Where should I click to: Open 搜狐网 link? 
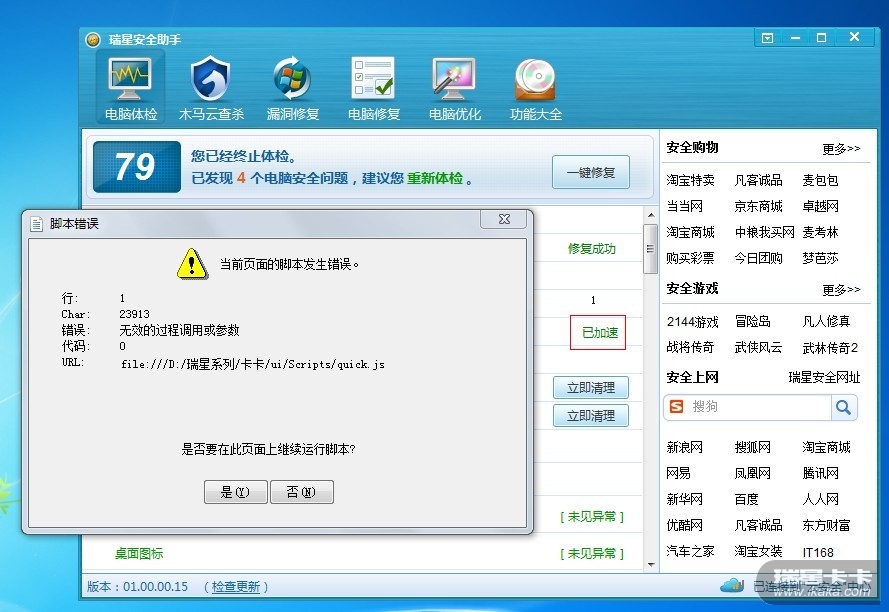[753, 448]
